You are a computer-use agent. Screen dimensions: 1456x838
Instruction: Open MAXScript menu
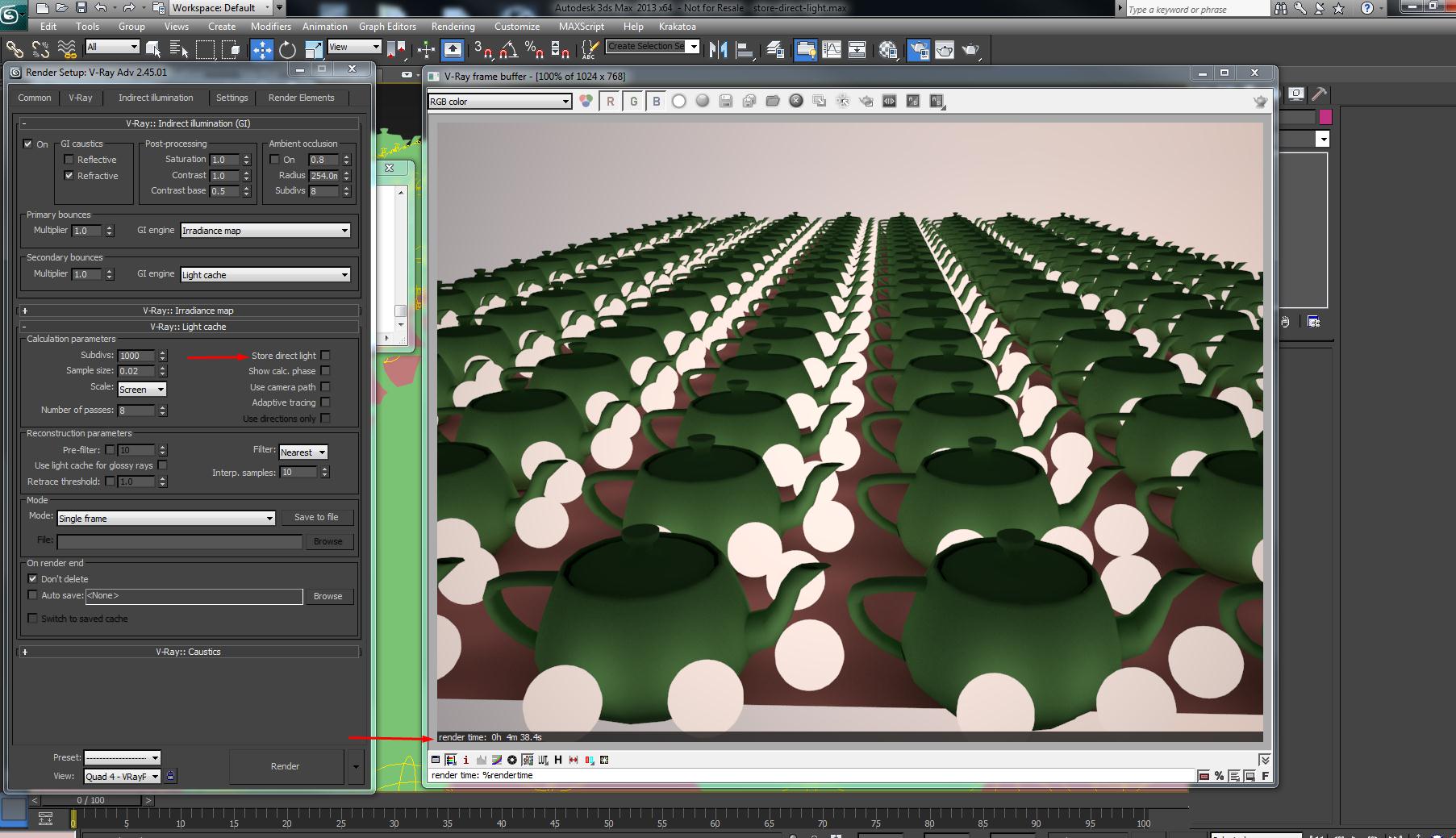(581, 27)
